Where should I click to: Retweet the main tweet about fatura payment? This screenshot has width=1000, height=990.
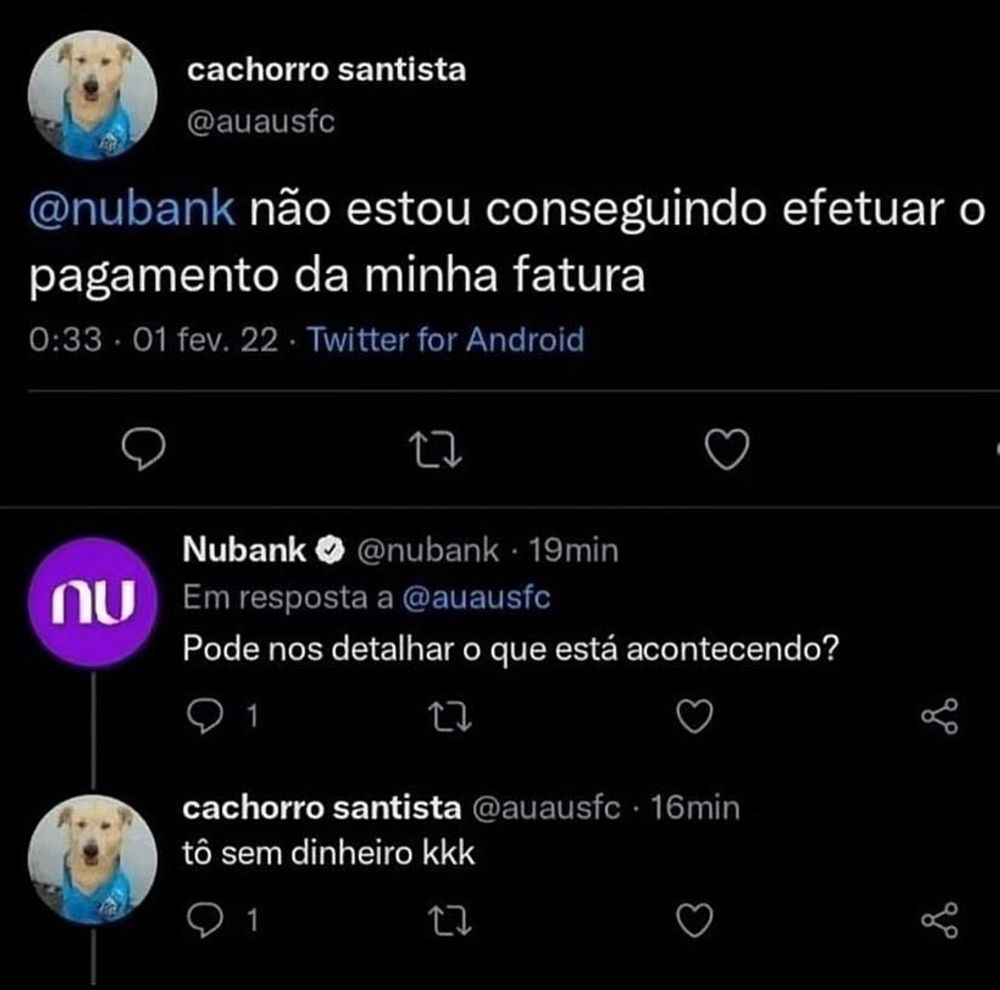435,450
